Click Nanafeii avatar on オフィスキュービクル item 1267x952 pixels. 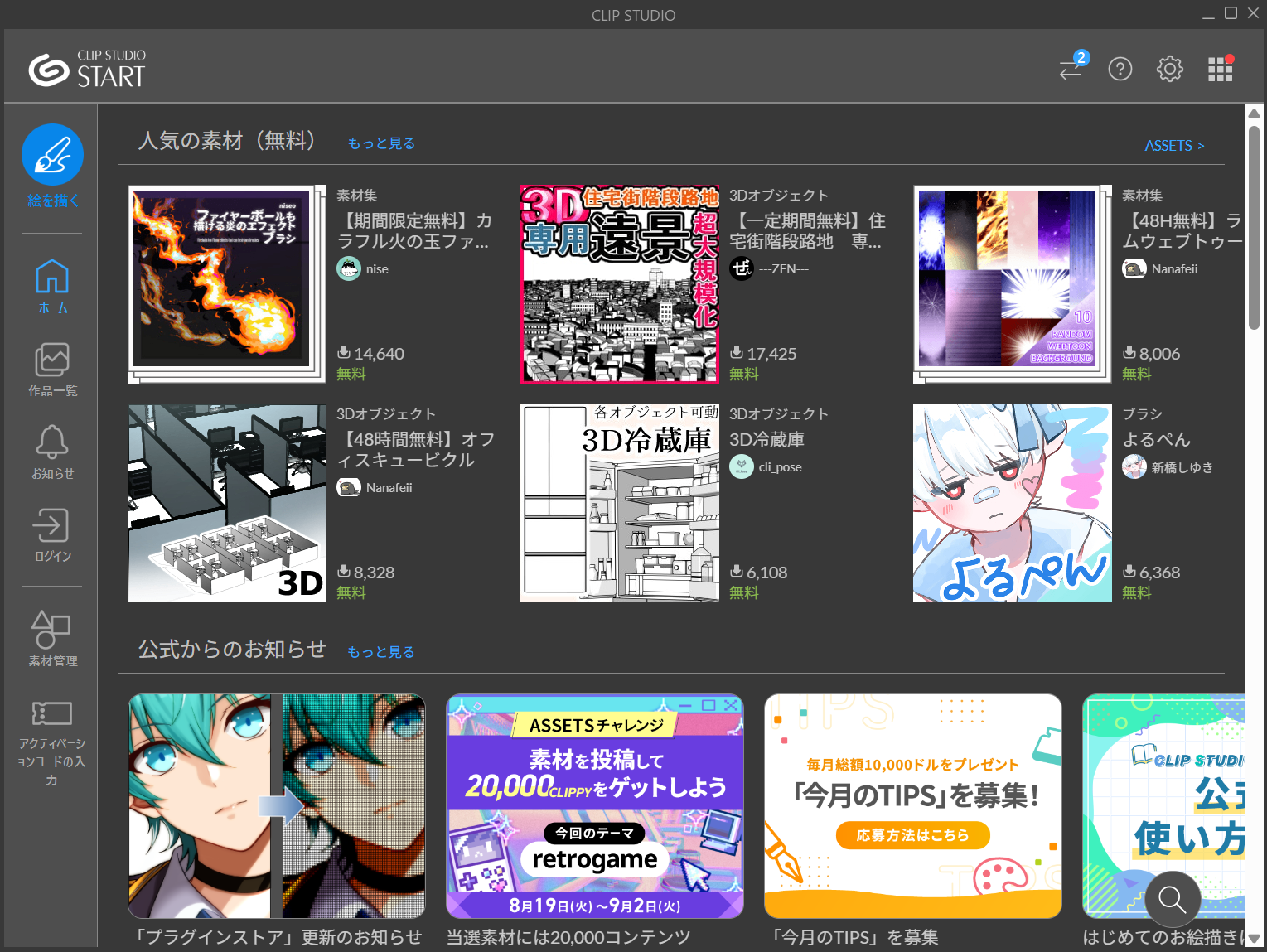(349, 487)
